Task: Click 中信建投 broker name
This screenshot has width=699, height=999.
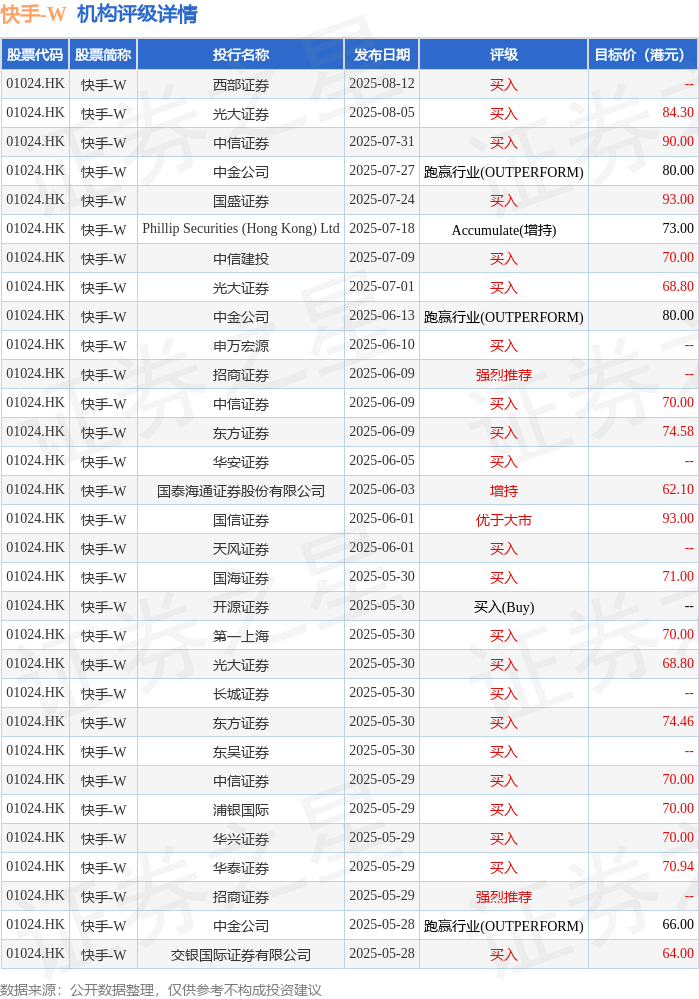Action: click(241, 259)
